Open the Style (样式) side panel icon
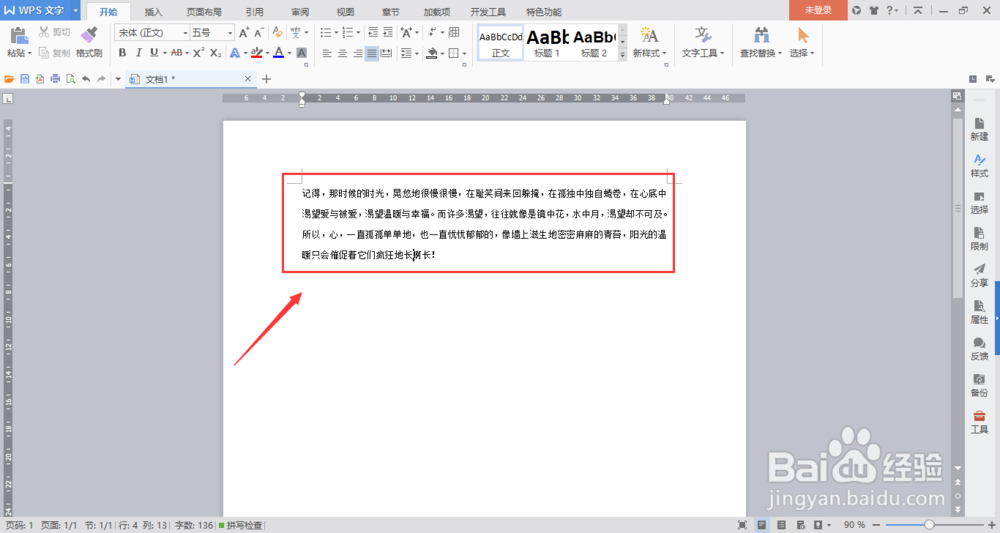Viewport: 1000px width, 533px height. click(x=979, y=166)
